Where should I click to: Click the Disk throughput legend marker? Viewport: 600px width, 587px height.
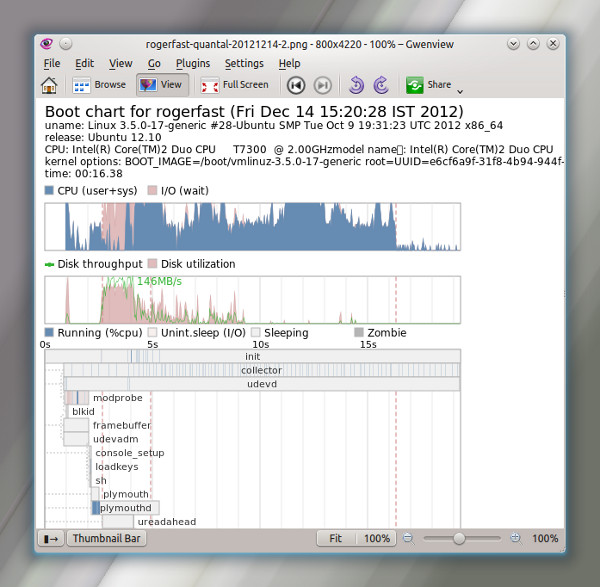coord(49,264)
